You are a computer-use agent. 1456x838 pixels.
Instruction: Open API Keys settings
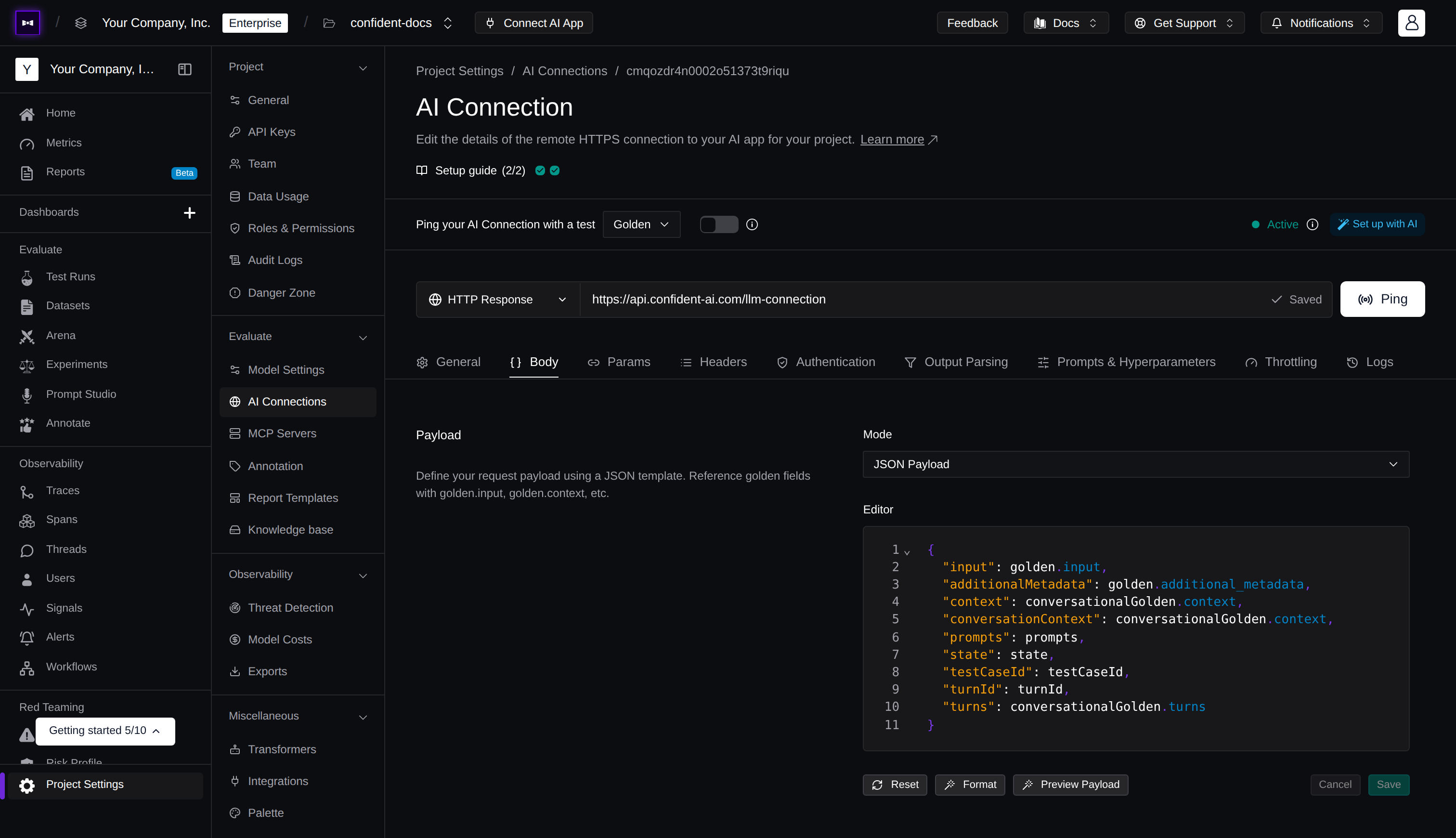pos(298,132)
